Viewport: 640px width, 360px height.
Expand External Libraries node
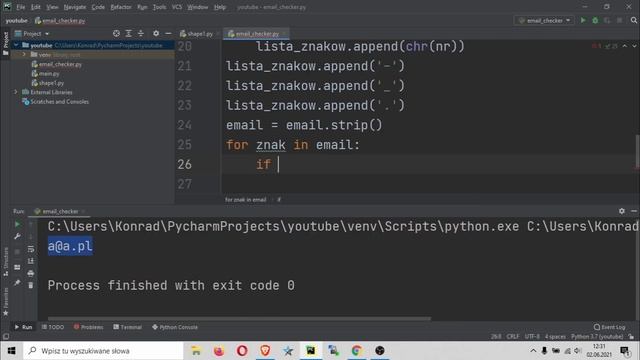16,92
